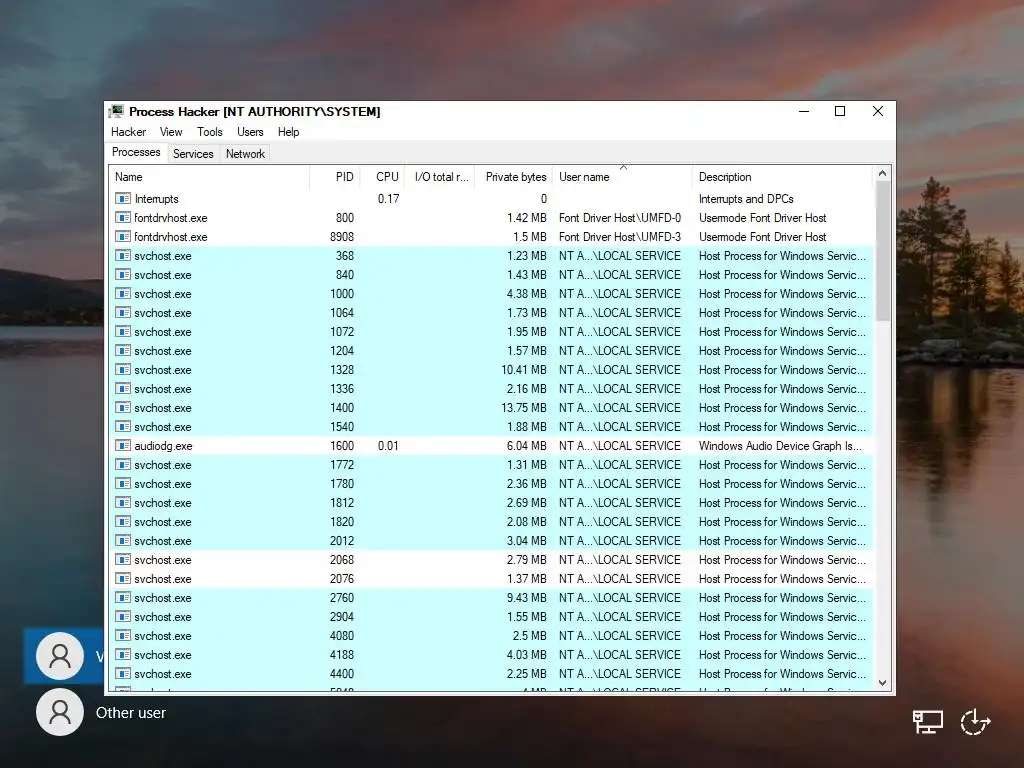Image resolution: width=1024 pixels, height=768 pixels.
Task: Click icon of svchost.exe PID 1204
Action: click(123, 351)
